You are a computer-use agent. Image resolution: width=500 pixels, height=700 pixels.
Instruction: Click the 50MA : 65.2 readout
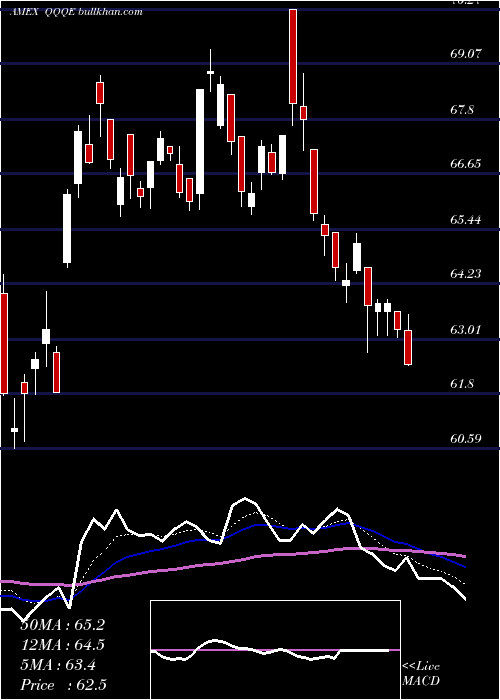62,625
